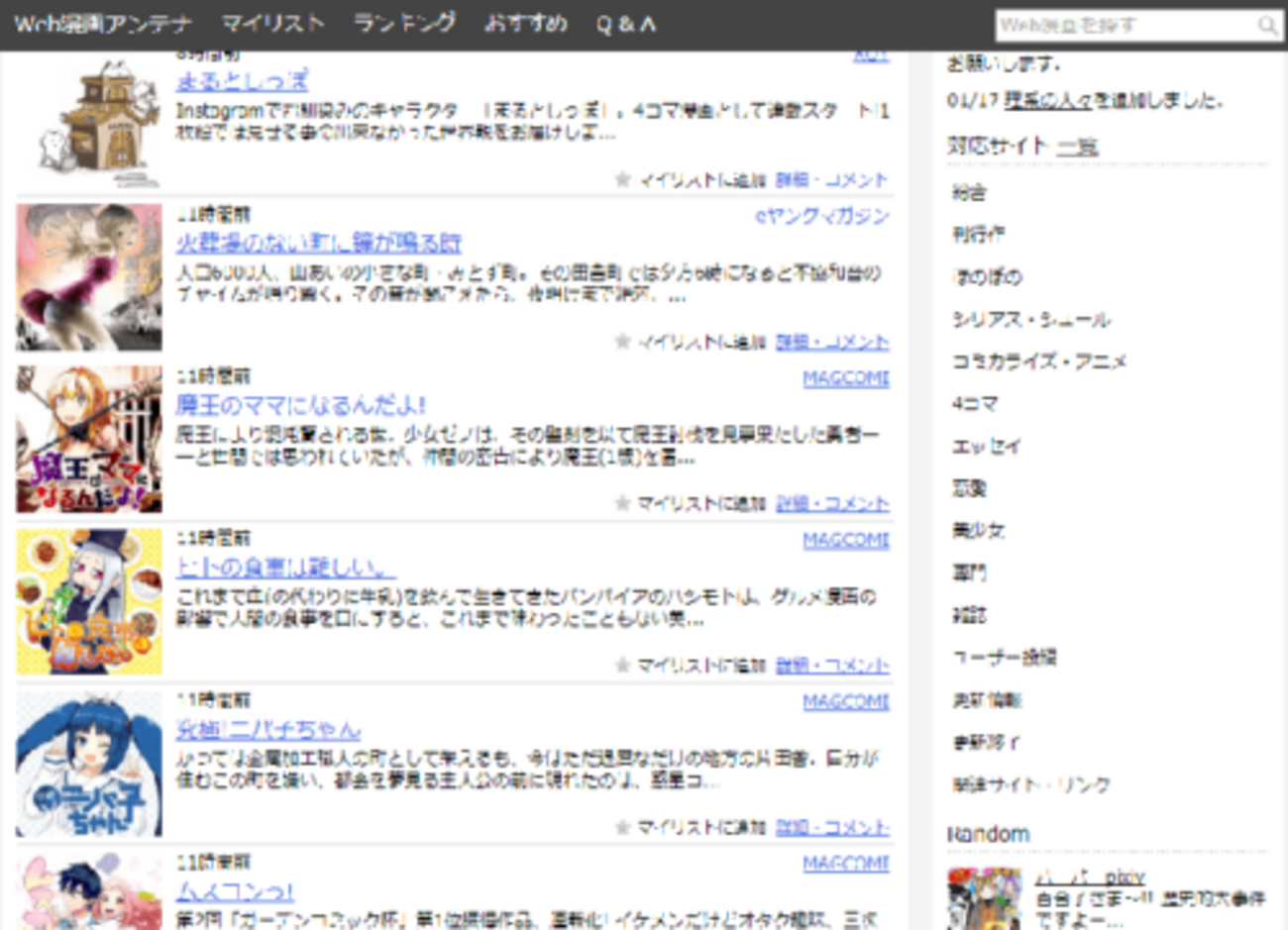Open Q&A in top navigation
This screenshot has height=930, width=1288.
626,24
